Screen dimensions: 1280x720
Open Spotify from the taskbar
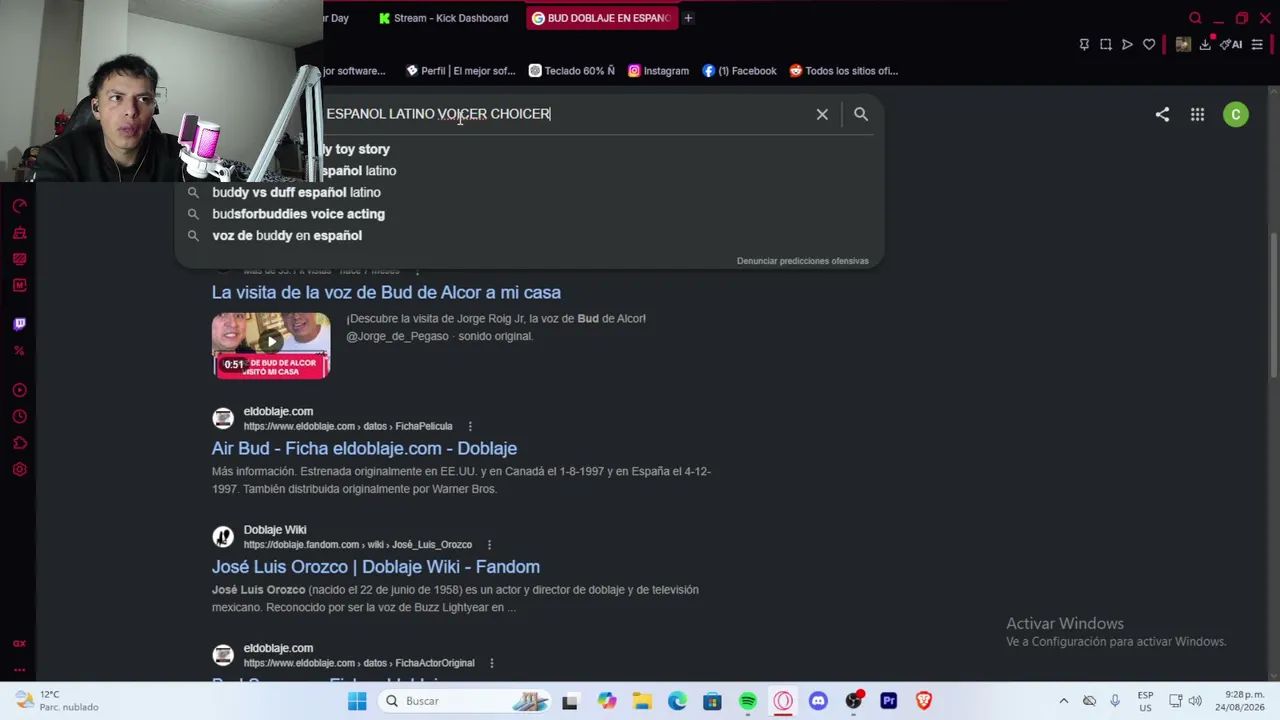(748, 701)
